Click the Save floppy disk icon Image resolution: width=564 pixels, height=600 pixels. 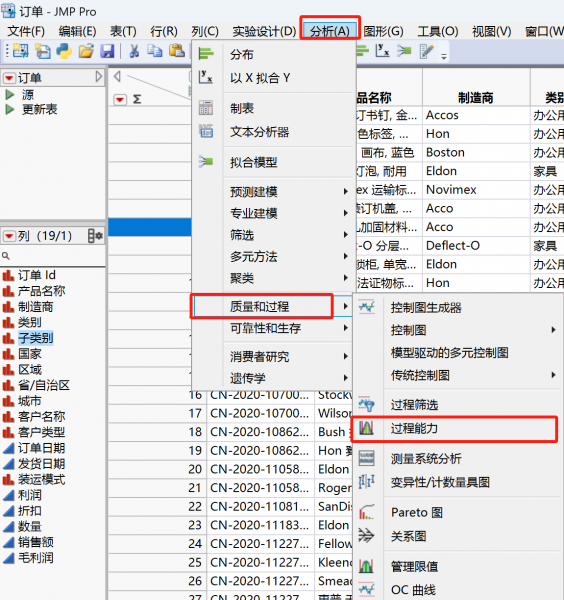pos(108,51)
